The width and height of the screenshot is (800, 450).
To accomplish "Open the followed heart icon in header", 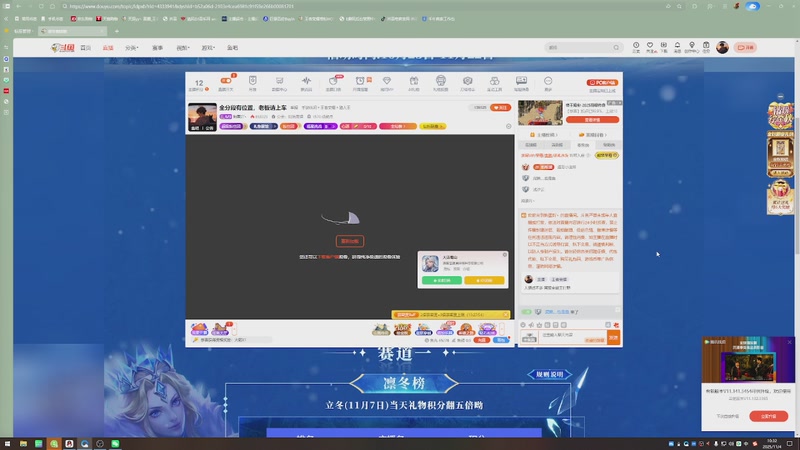I will [650, 47].
